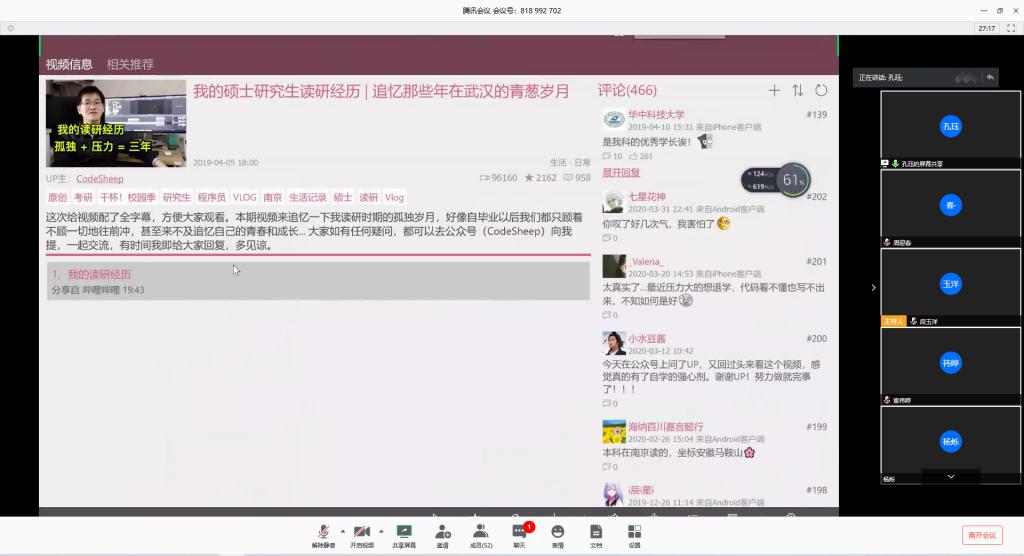1024x556 pixels.
Task: Open meeting settings (设置) icon
Action: coord(634,534)
